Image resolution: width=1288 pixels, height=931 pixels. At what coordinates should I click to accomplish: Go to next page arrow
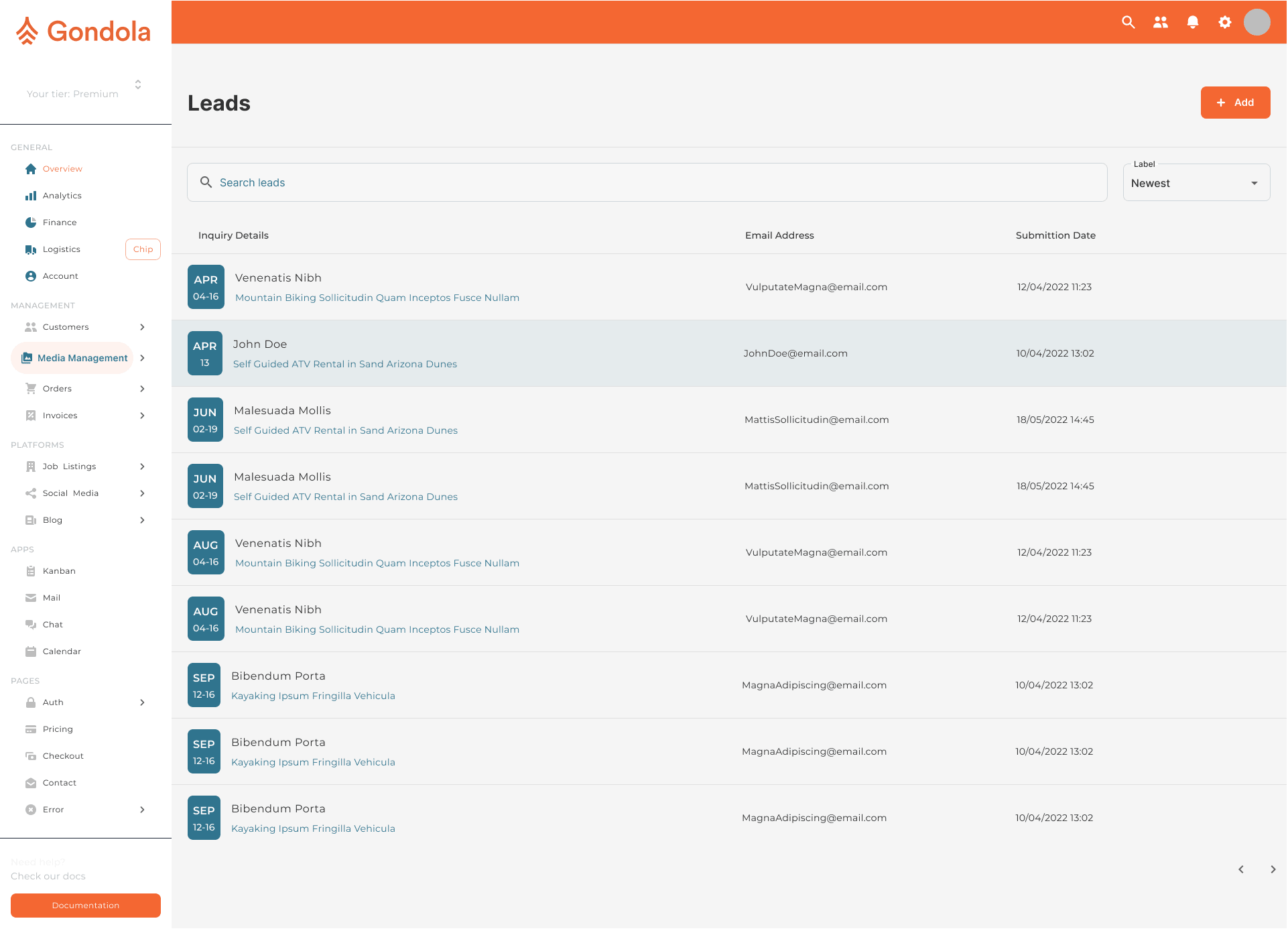(x=1273, y=869)
